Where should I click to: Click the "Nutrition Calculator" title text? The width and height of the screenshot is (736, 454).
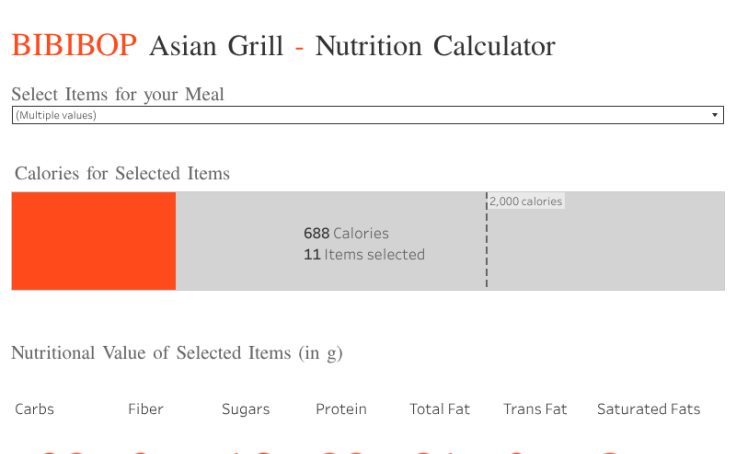435,46
